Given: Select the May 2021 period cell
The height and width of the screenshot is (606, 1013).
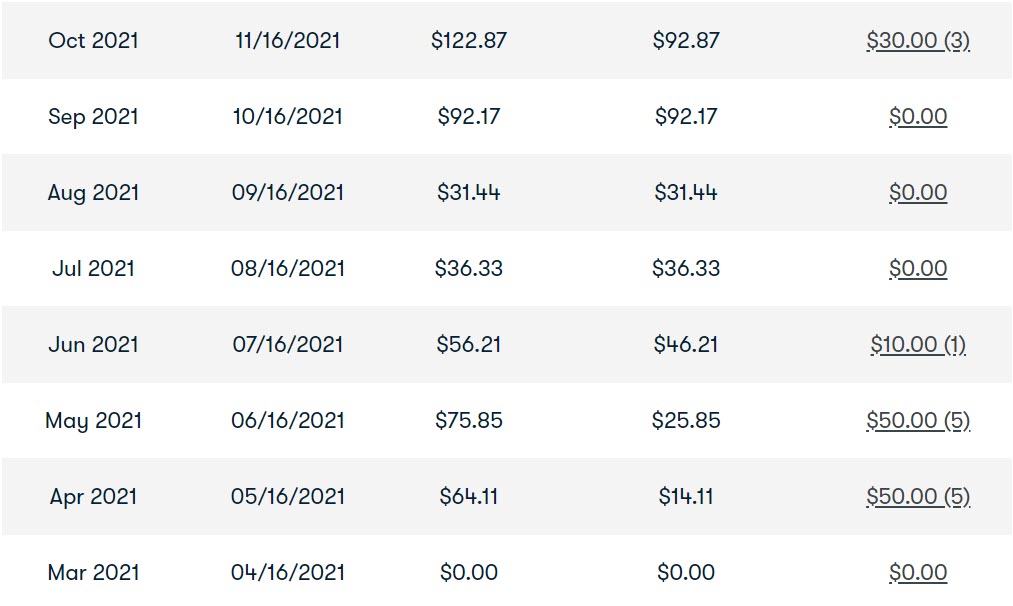Looking at the screenshot, I should point(94,421).
